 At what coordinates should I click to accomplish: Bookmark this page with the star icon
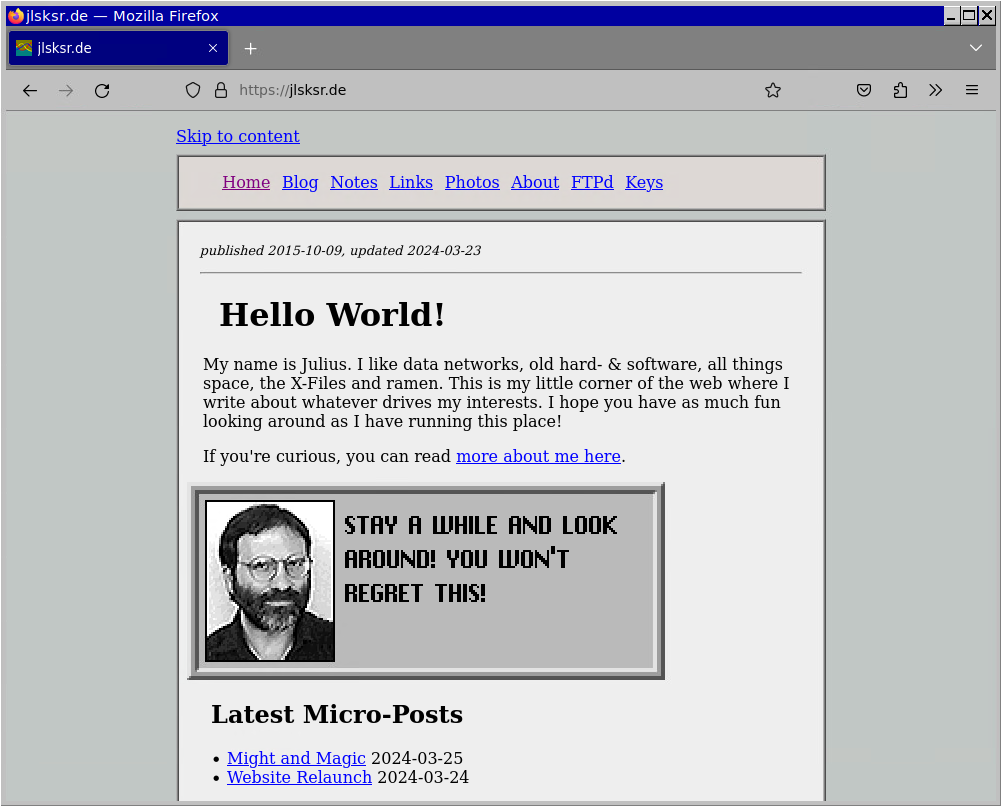773,90
